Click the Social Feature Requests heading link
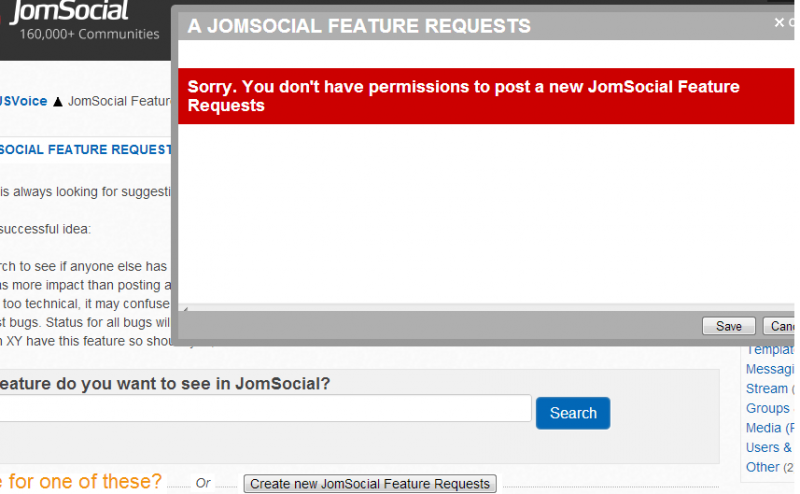Viewport: 800px width, 494px height. click(86, 150)
